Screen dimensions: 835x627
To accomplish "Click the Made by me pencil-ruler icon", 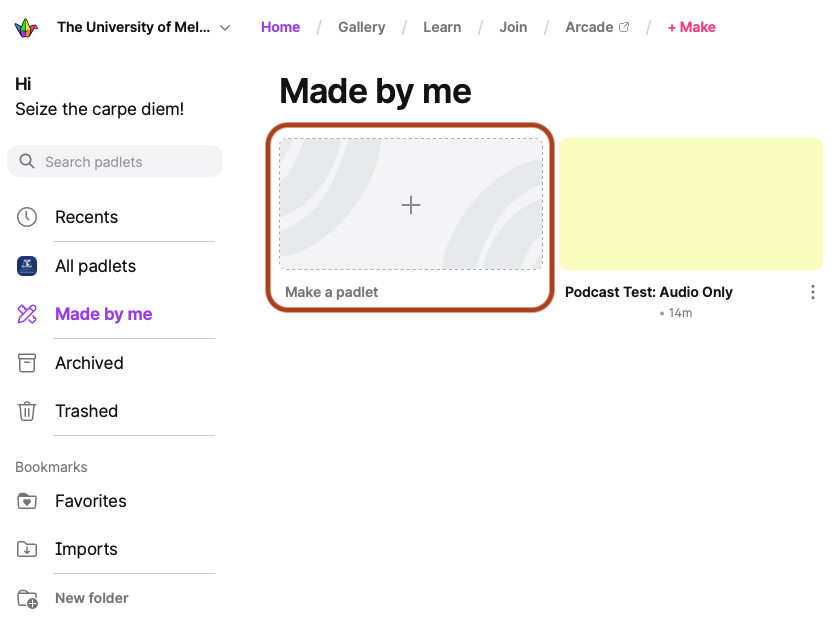I will pos(27,314).
